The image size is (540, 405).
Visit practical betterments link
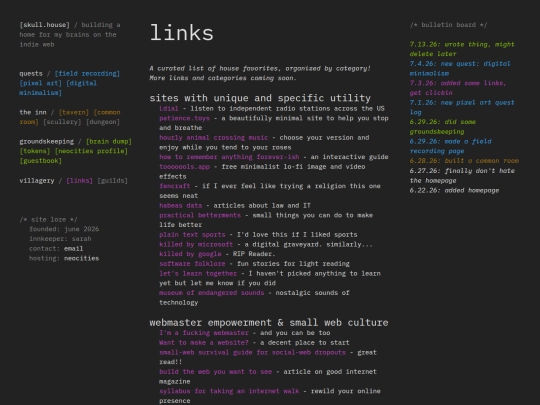pyautogui.click(x=200, y=215)
